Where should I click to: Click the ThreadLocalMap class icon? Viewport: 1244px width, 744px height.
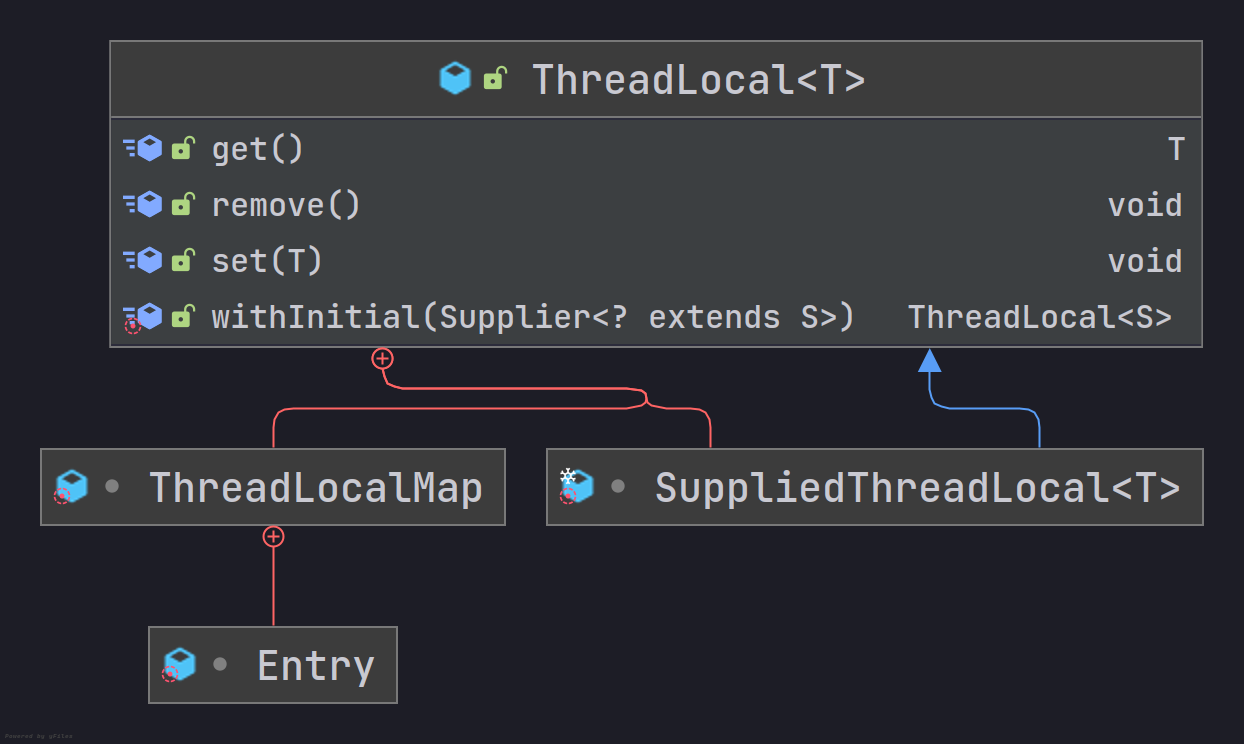[x=71, y=487]
